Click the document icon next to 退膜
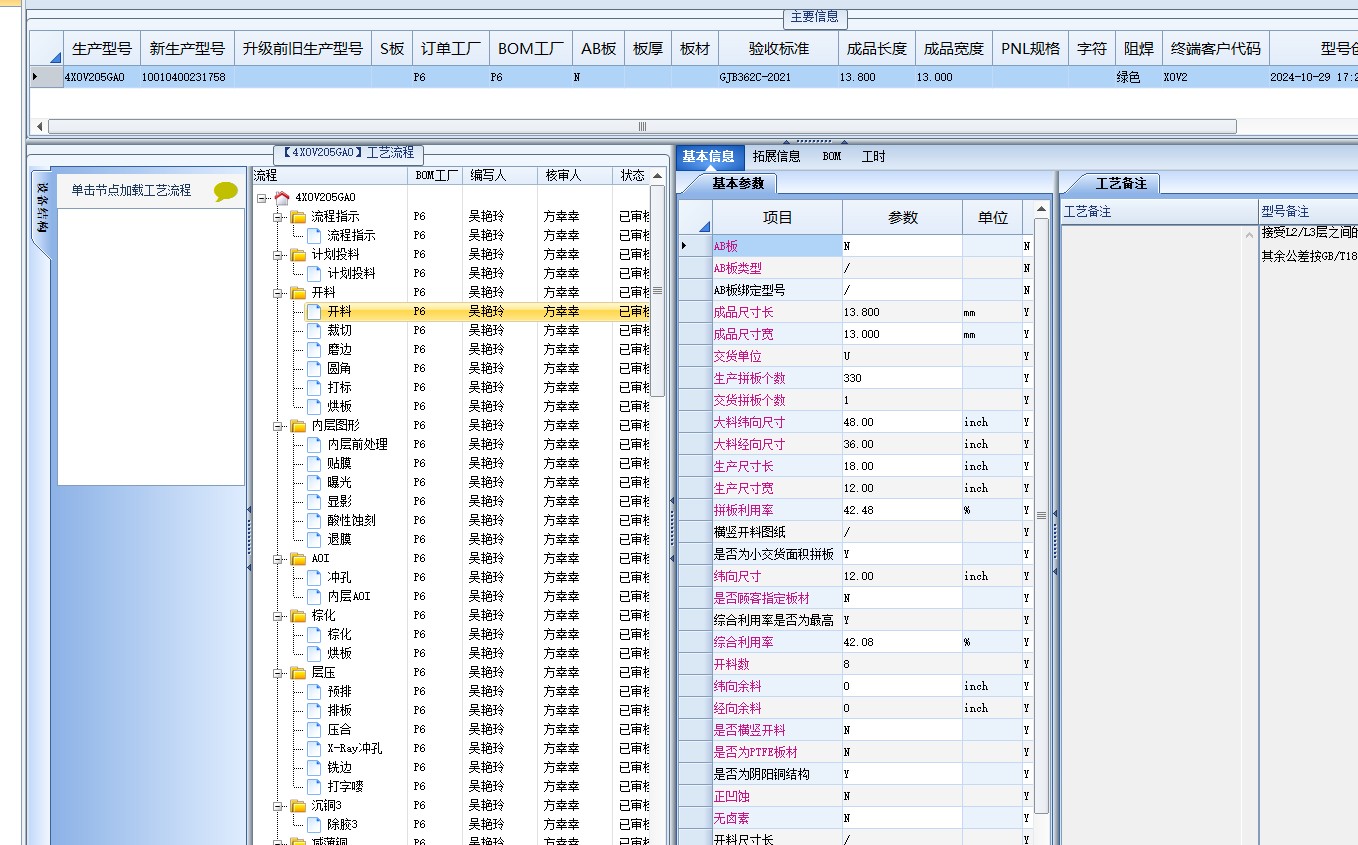Viewport: 1358px width, 845px height. coord(314,539)
